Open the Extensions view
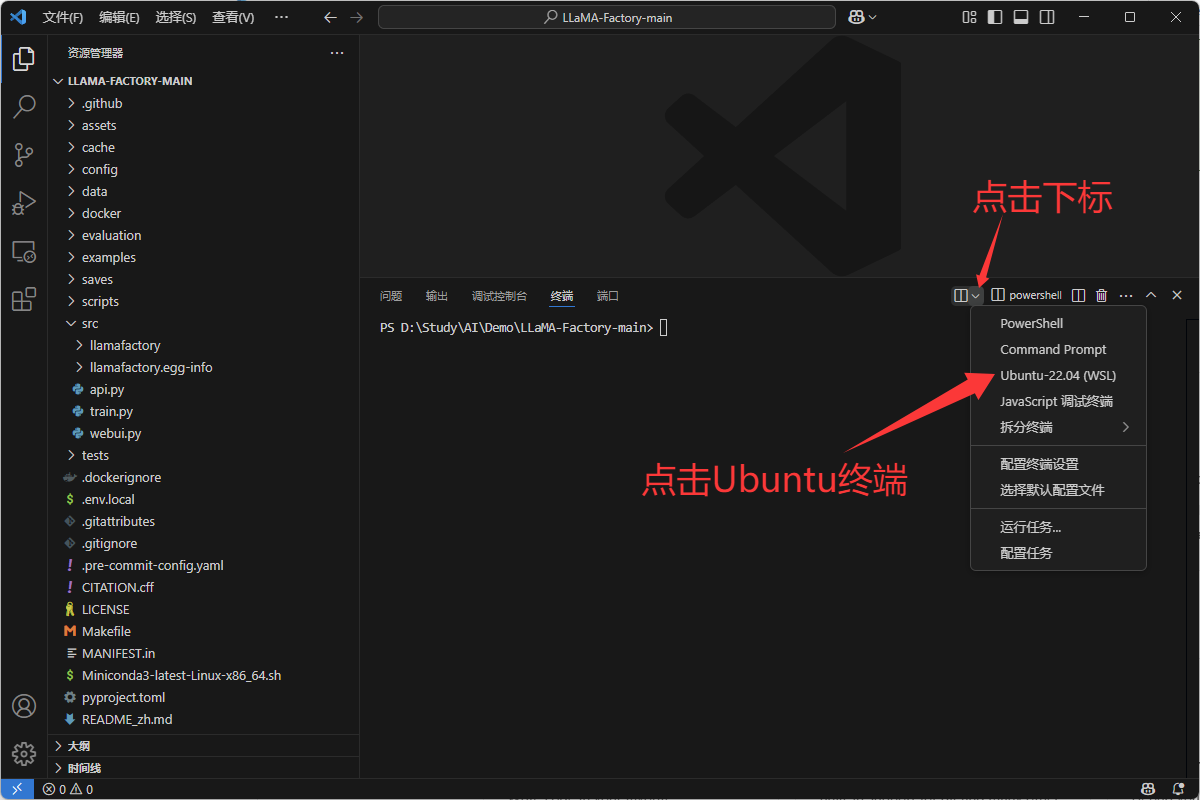This screenshot has height=800, width=1200. pyautogui.click(x=24, y=299)
